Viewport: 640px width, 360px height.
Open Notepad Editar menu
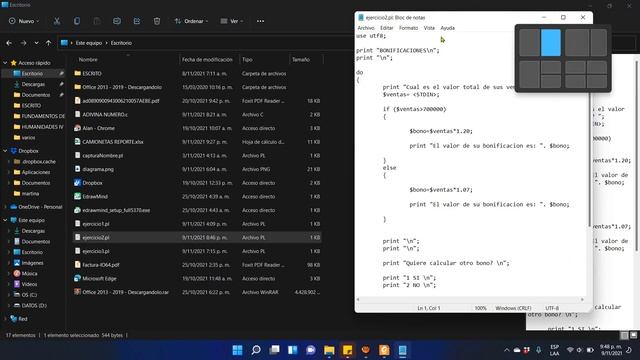387,28
